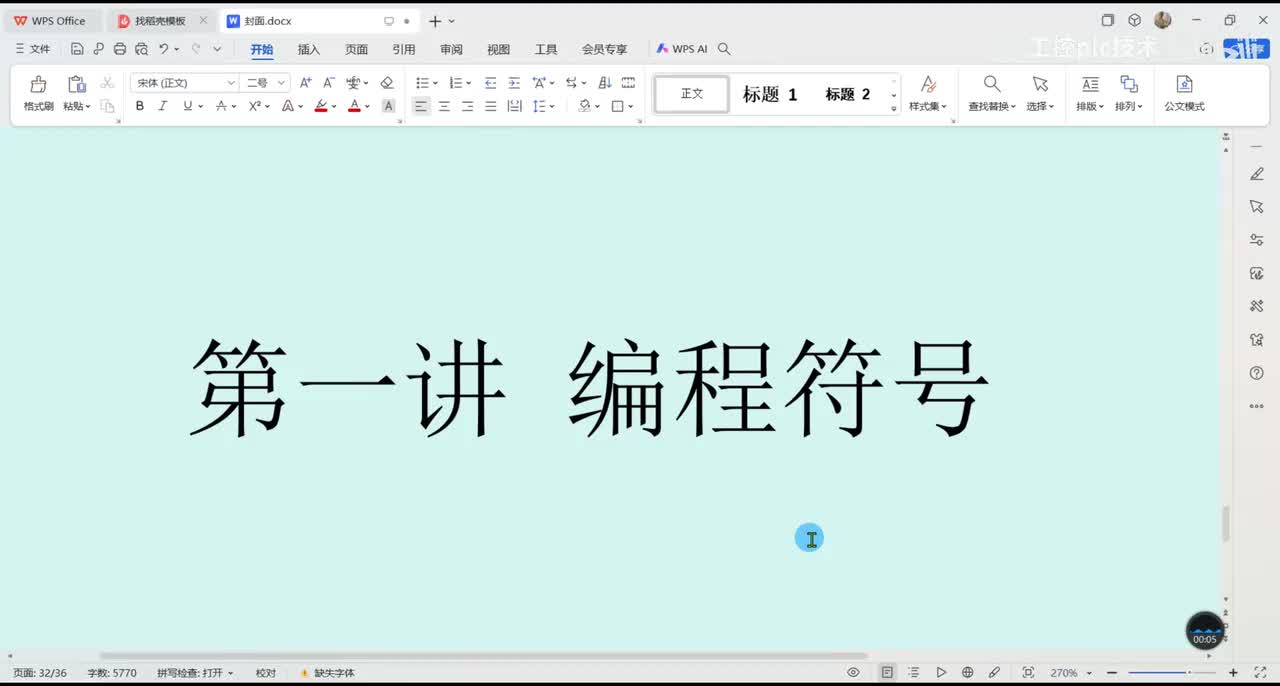The image size is (1280, 686).
Task: Increase font size with A+ icon
Action: click(306, 83)
